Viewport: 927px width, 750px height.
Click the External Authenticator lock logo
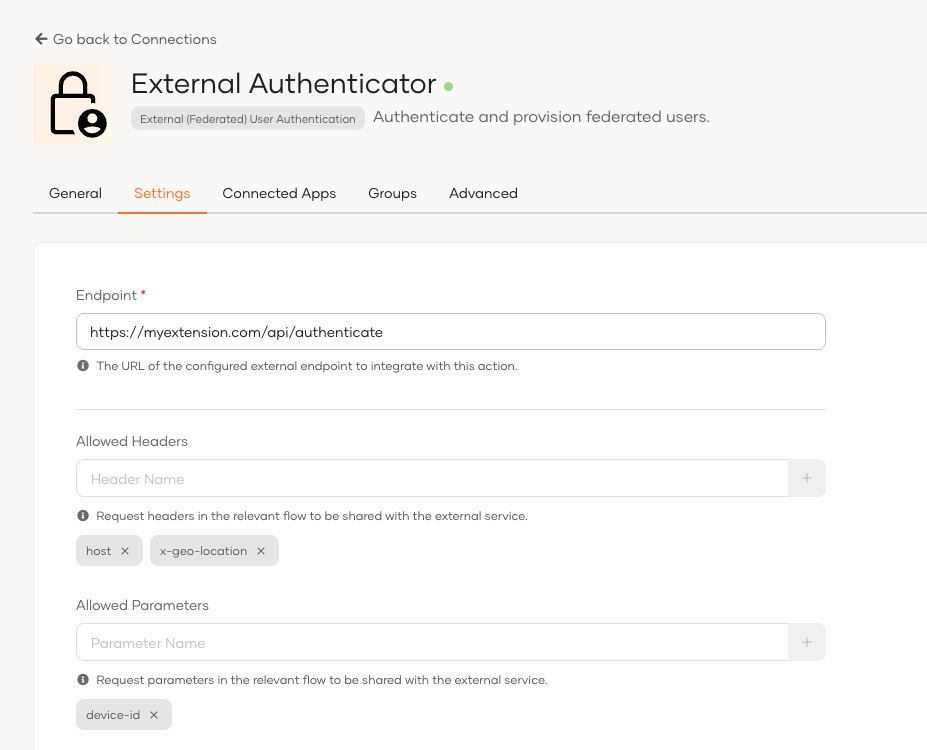pyautogui.click(x=74, y=104)
